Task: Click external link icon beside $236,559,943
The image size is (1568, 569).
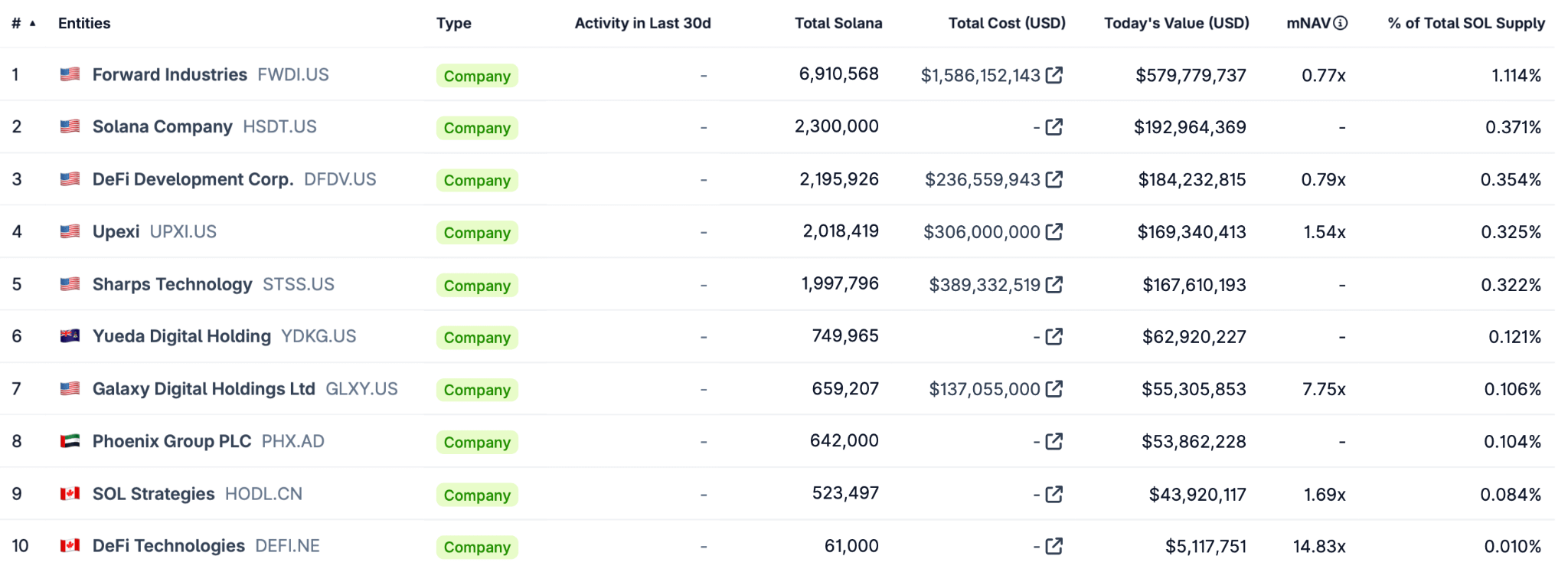Action: [1054, 179]
